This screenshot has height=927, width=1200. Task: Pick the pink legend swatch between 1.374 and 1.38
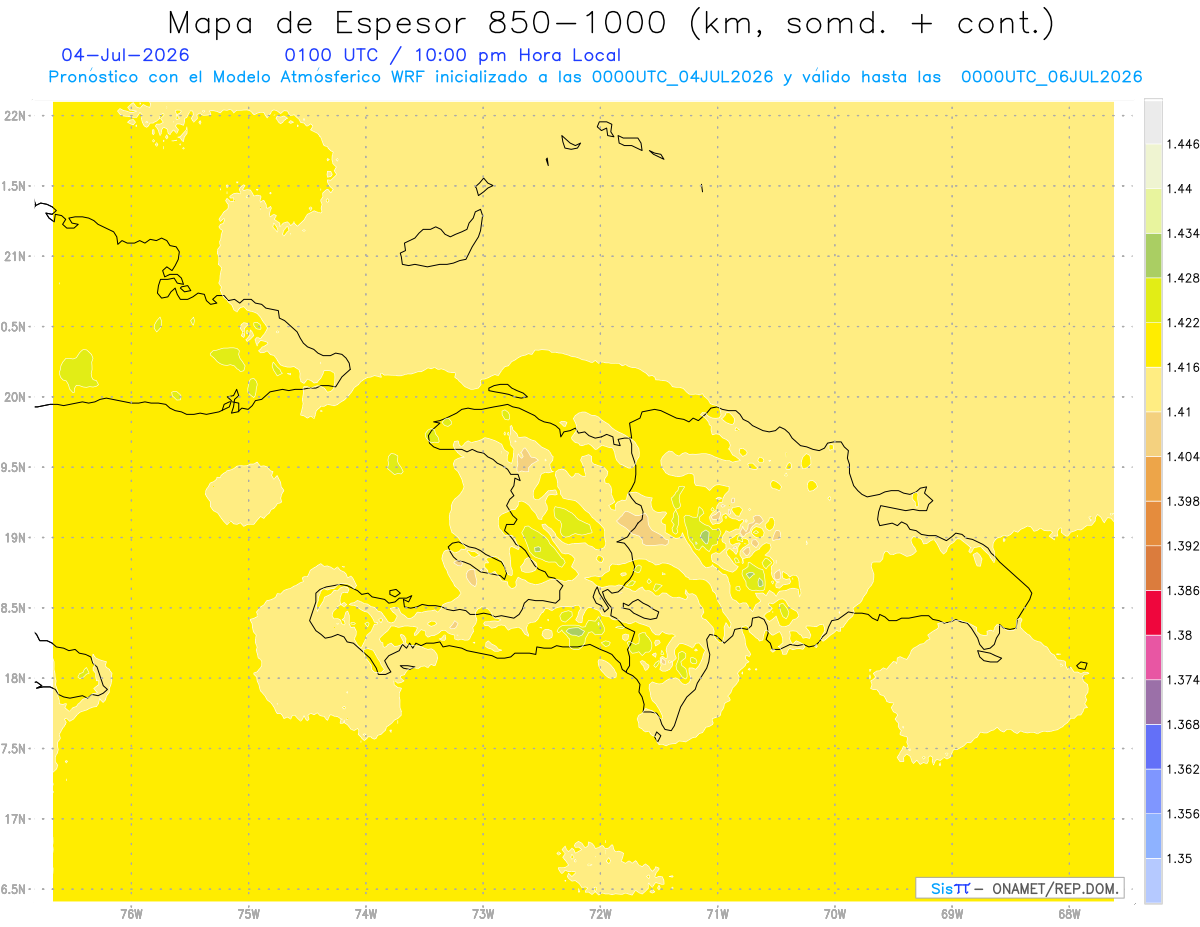pyautogui.click(x=1153, y=657)
